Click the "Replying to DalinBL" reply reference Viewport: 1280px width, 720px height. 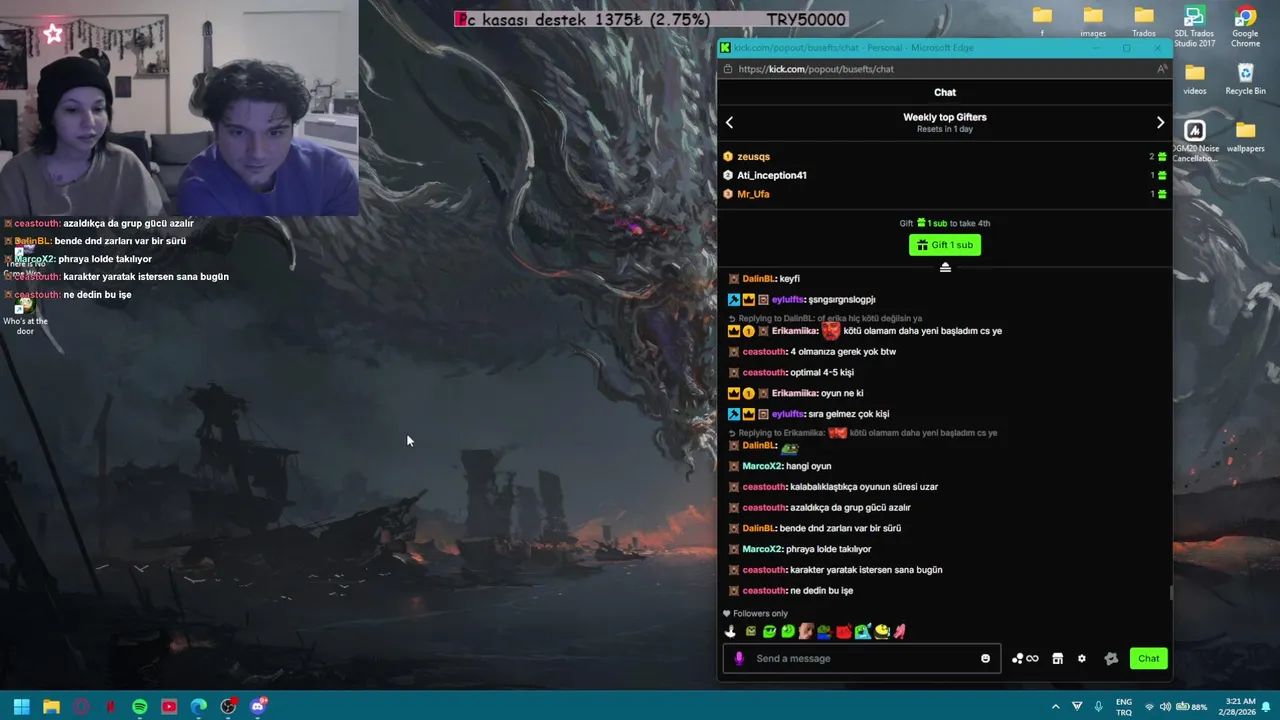[x=830, y=319]
